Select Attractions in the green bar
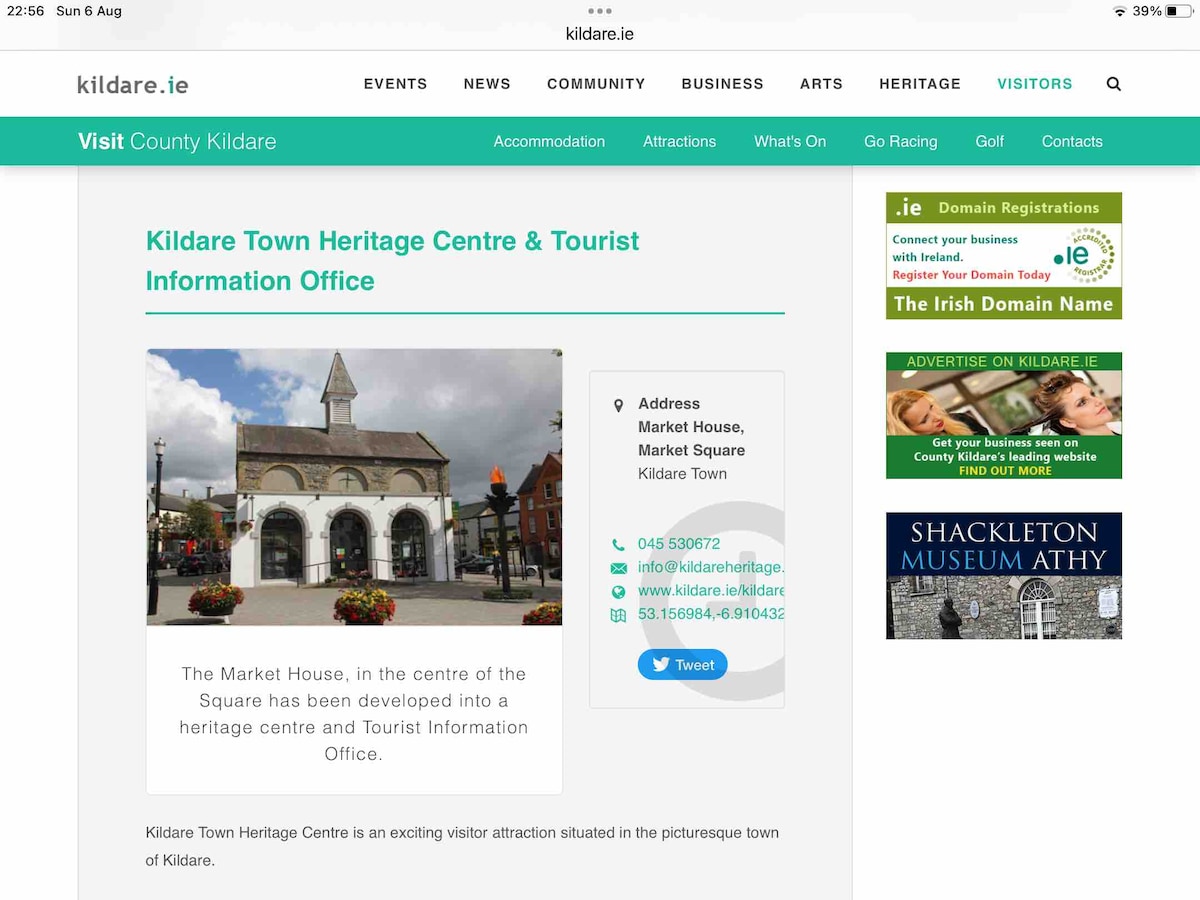1200x900 pixels. (x=679, y=141)
